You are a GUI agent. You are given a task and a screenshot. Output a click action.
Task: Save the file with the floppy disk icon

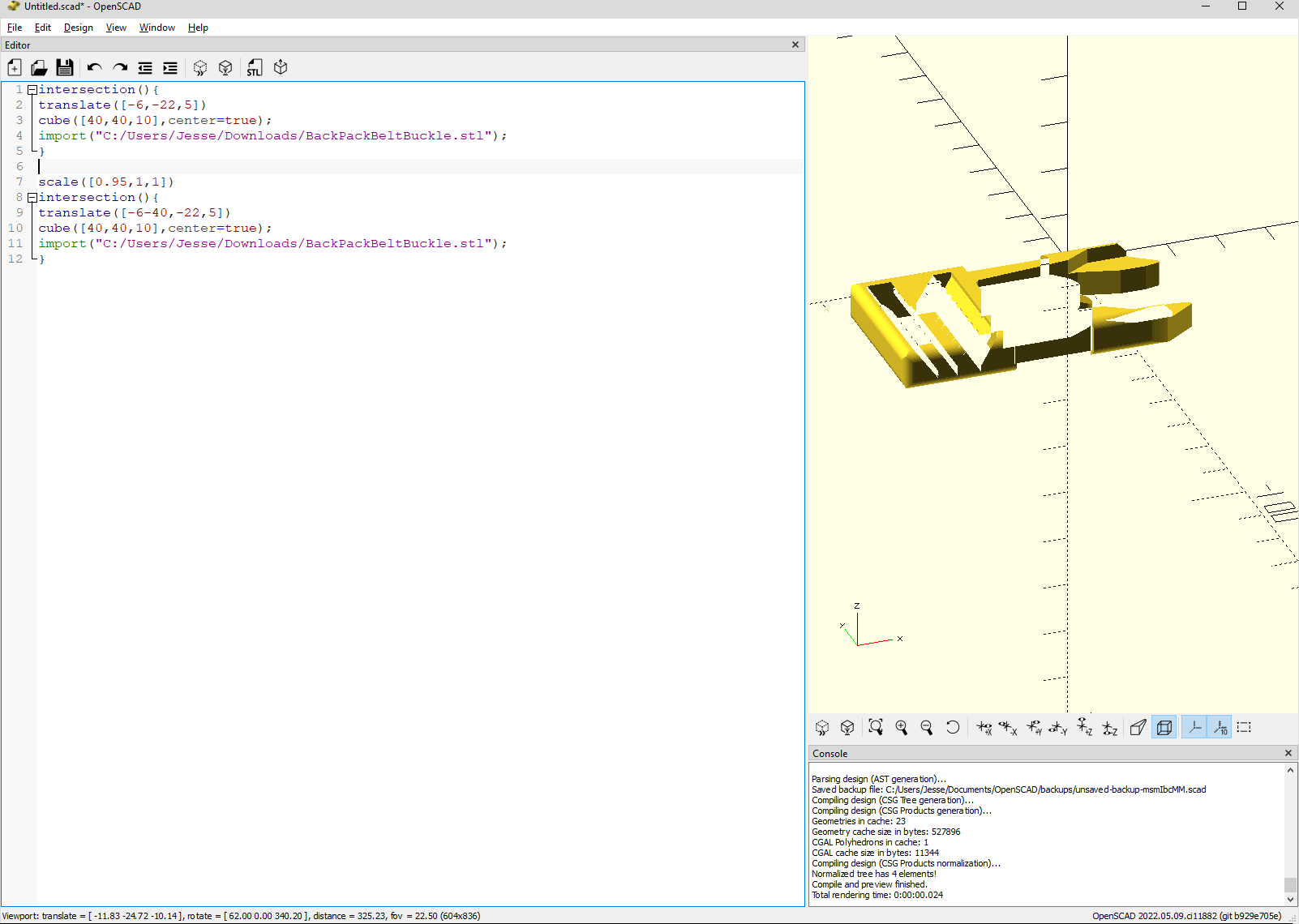65,68
